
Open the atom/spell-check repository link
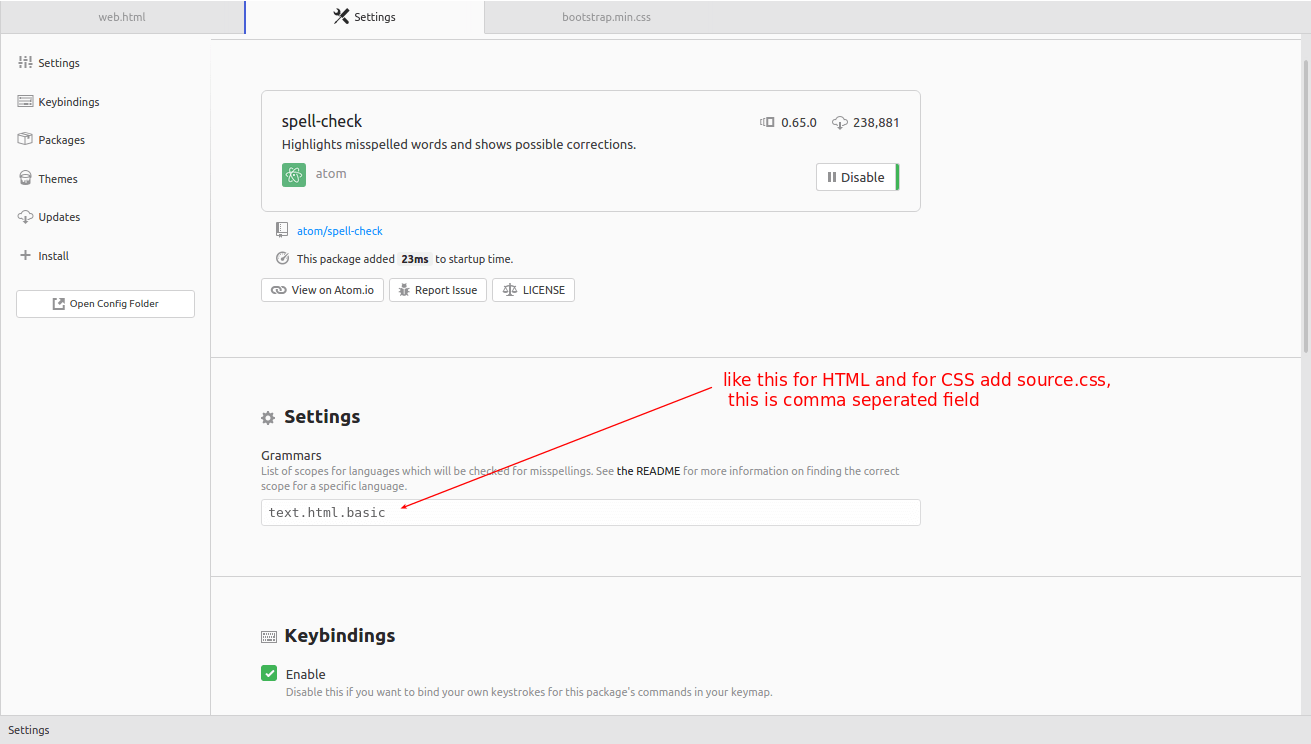point(340,231)
